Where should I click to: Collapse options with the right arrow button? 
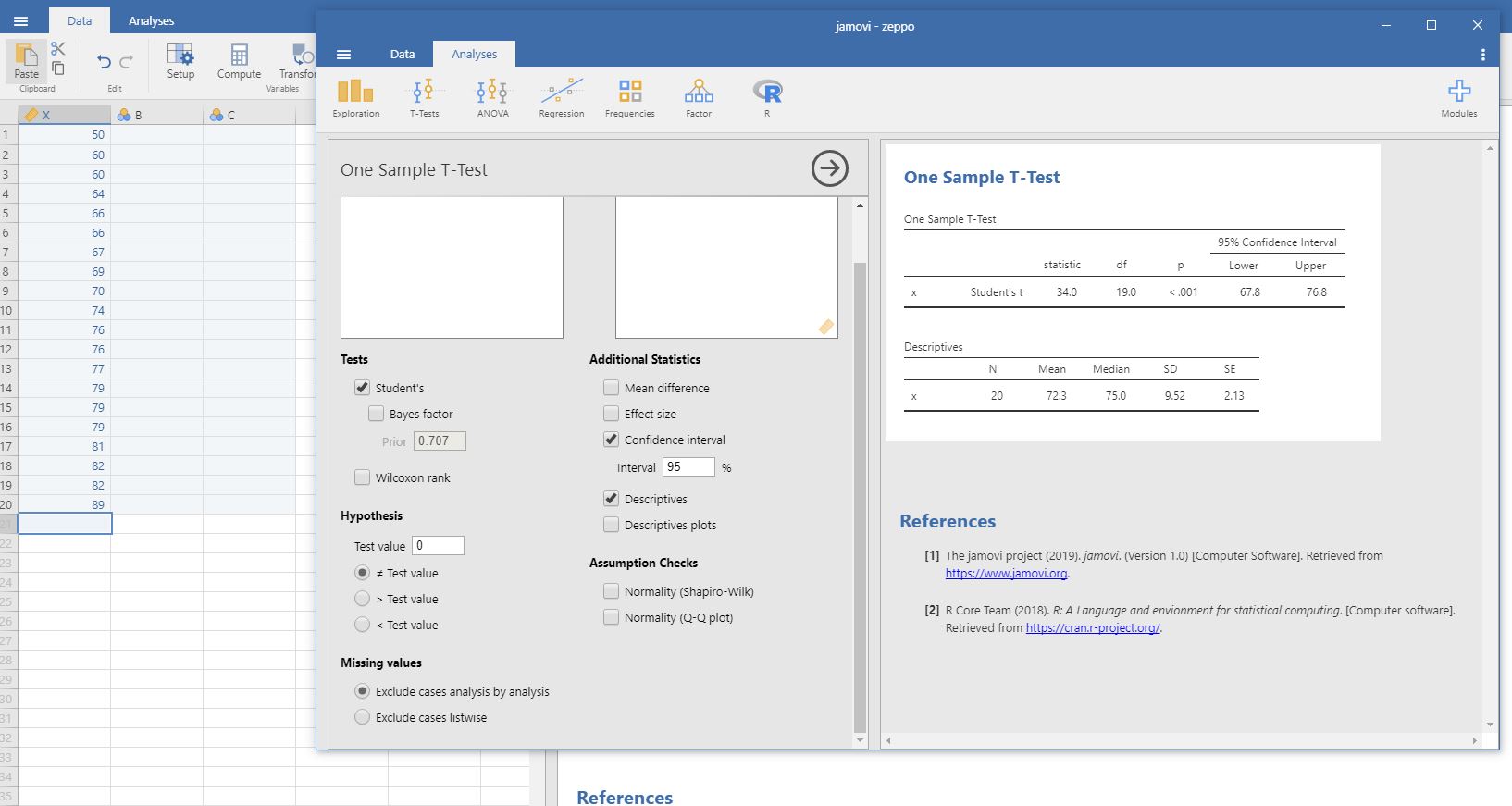click(829, 168)
